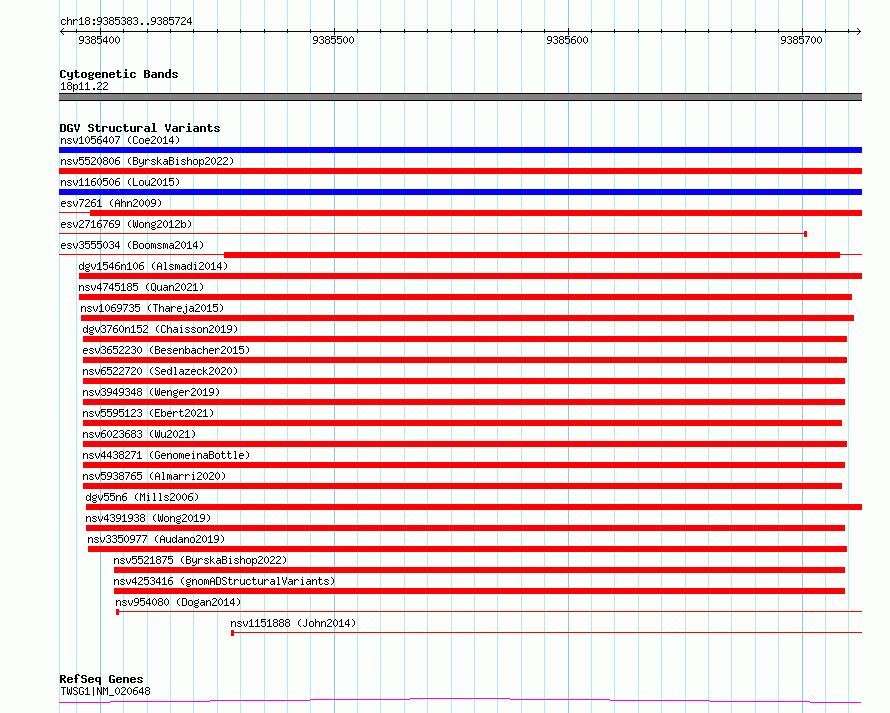Select the nsv5520806 (ByrskaBishop2022) label
Viewport: 890px width, 713px height.
147,161
